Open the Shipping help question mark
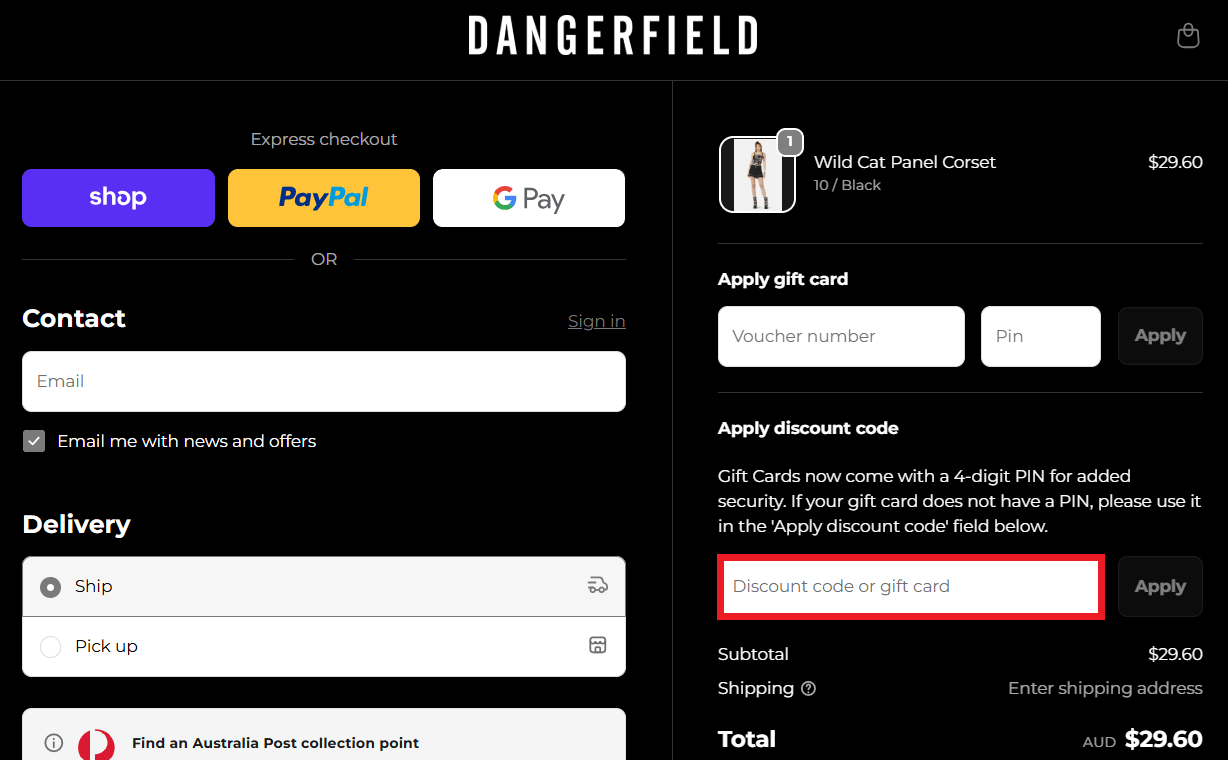The image size is (1228, 760). (809, 688)
